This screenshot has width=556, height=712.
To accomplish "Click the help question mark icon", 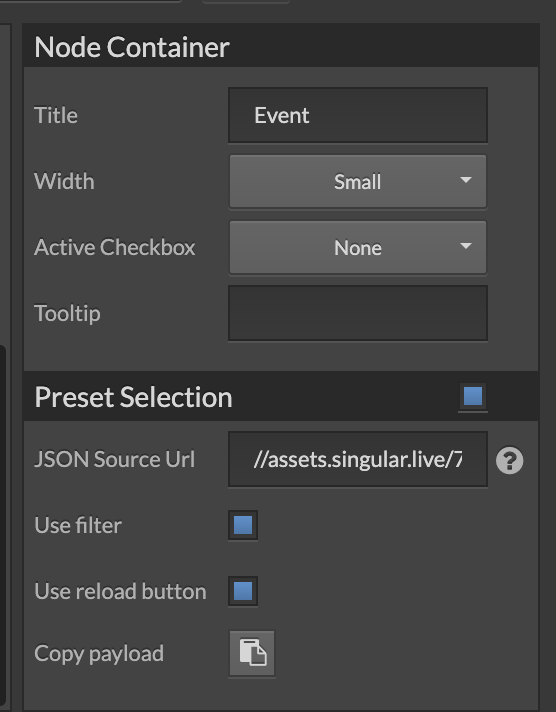I will [510, 460].
